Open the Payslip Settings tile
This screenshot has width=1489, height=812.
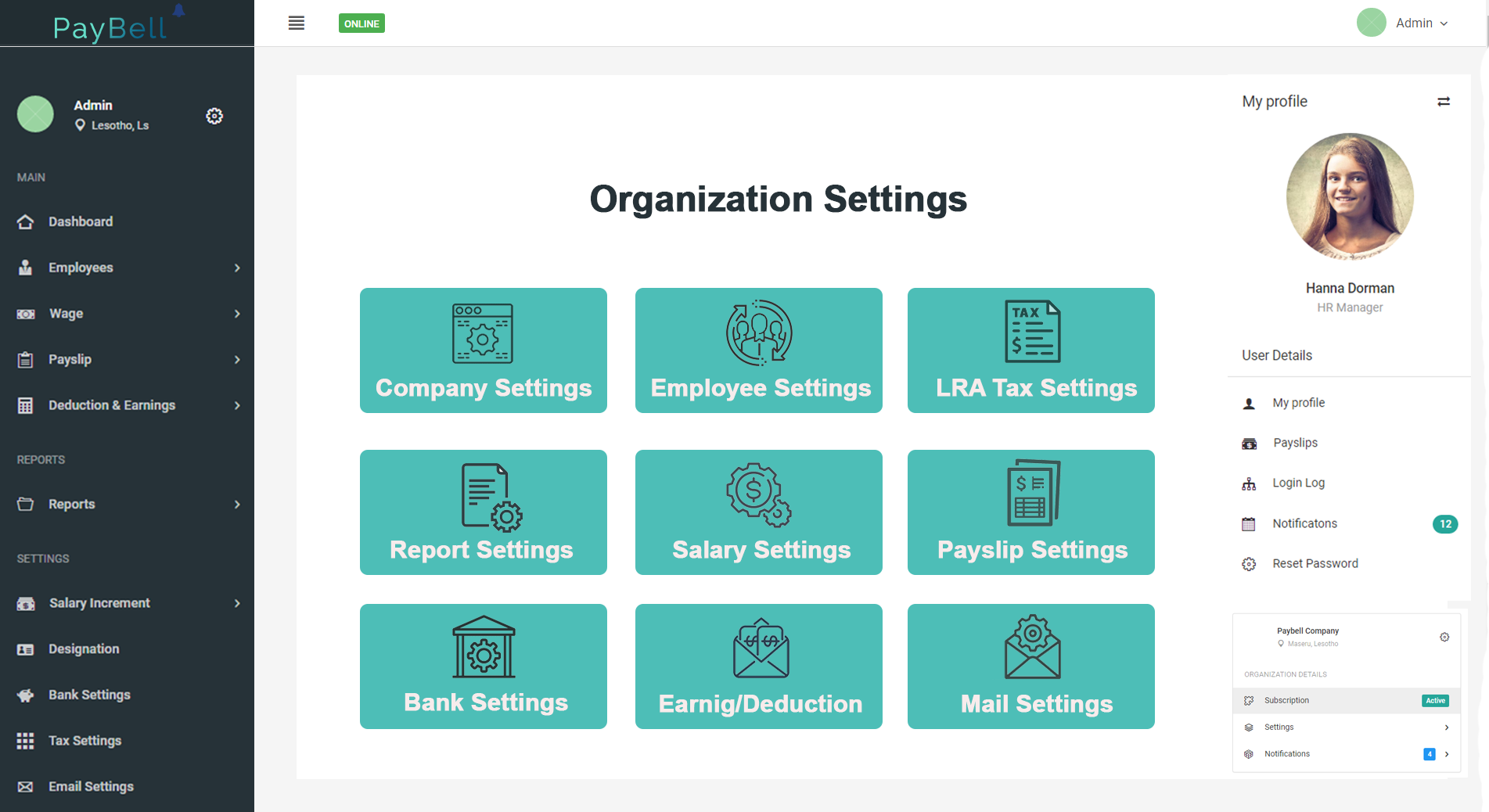click(1030, 512)
